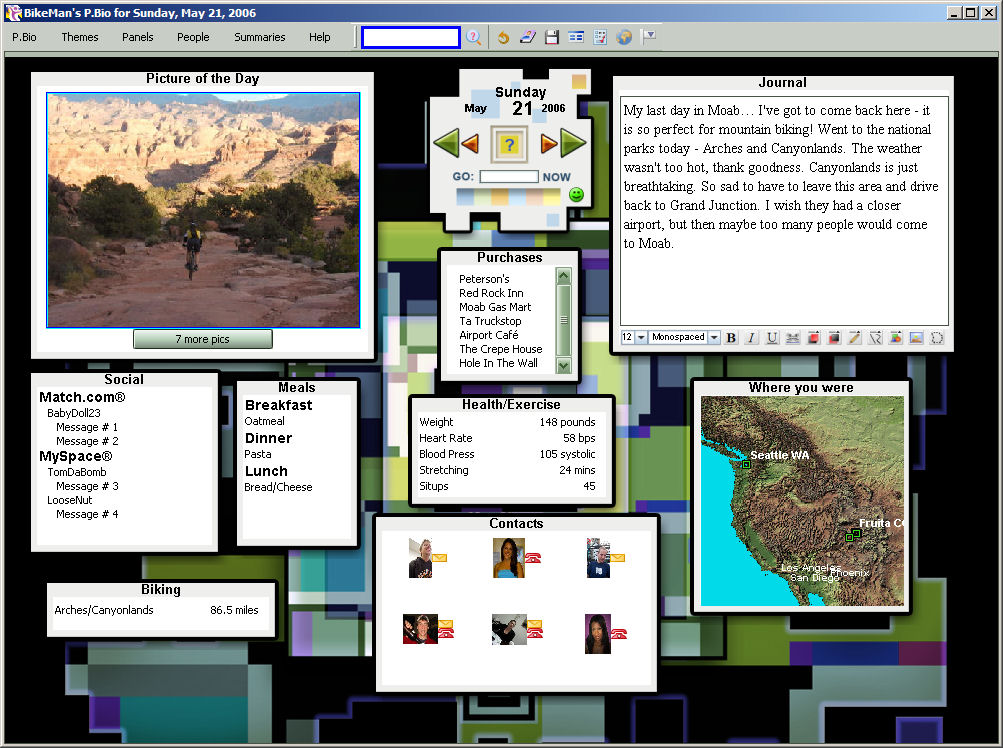
Task: Open the Summaries menu
Action: (x=259, y=37)
